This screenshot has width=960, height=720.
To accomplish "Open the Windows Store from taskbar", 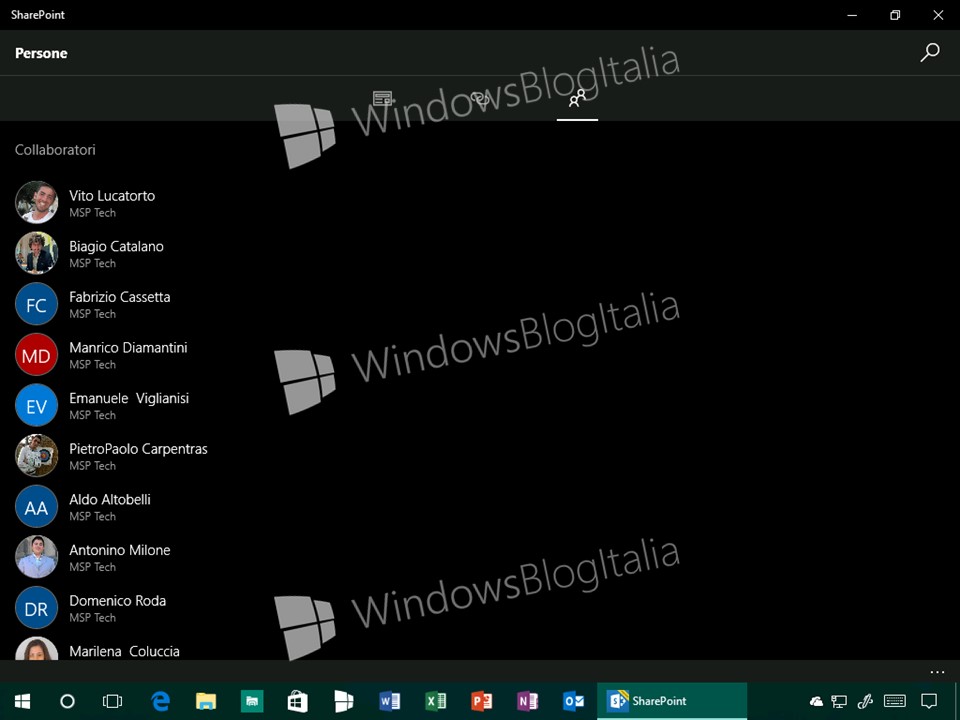I will 298,701.
